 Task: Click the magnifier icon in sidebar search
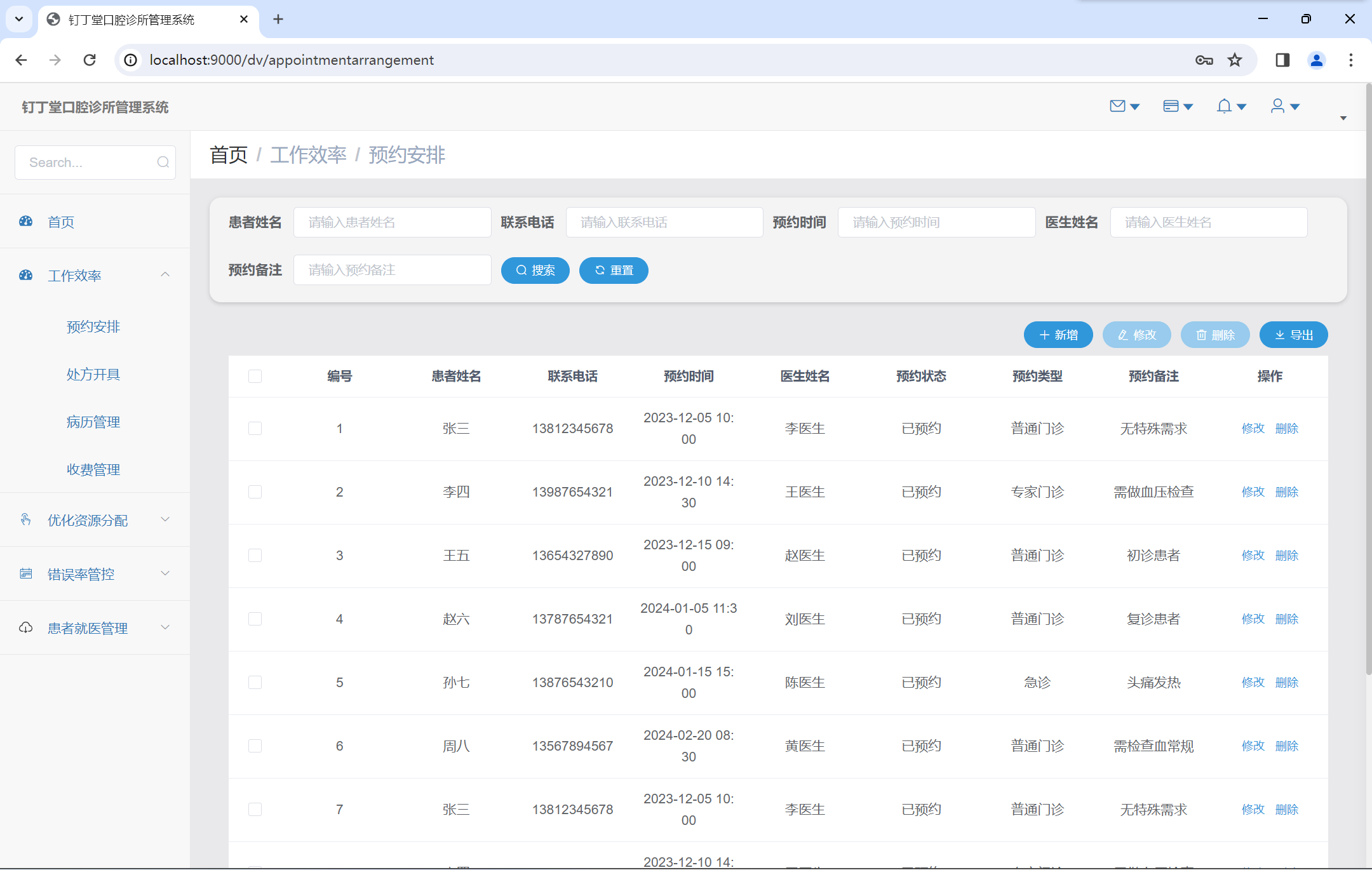coord(163,163)
